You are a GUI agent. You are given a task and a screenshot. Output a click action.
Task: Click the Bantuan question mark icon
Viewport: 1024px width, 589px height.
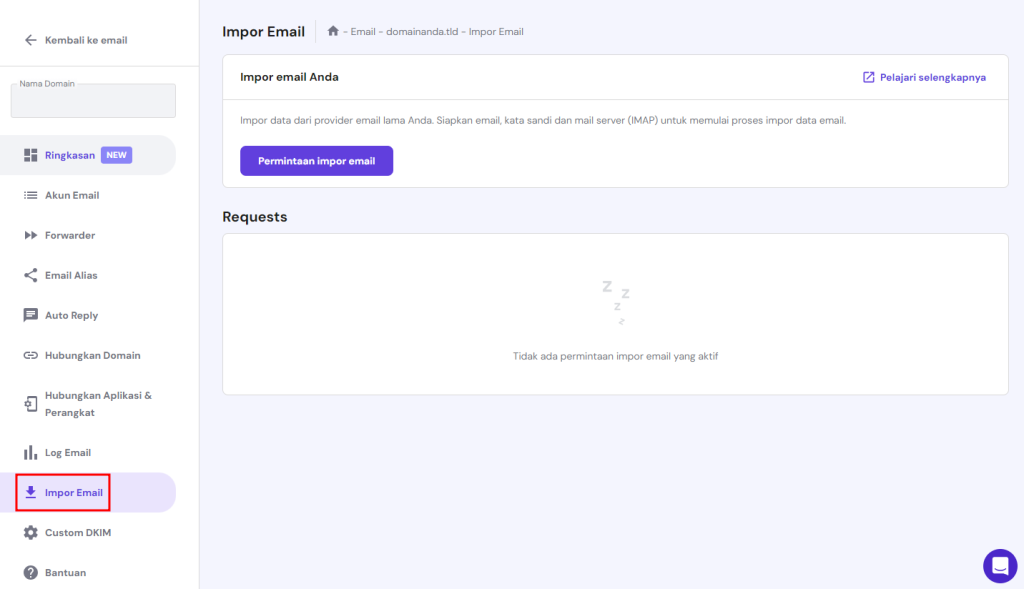(x=30, y=571)
